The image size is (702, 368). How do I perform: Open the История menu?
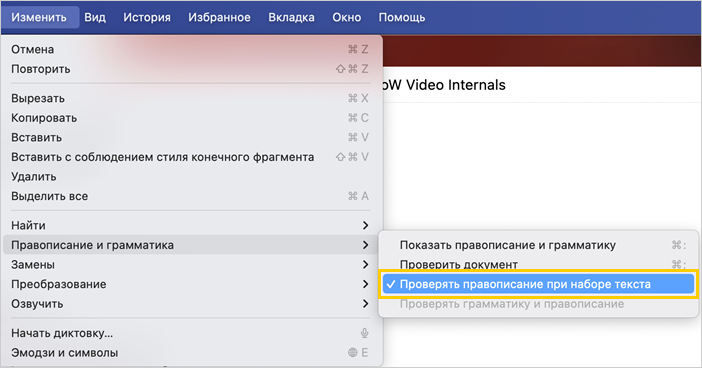point(147,17)
